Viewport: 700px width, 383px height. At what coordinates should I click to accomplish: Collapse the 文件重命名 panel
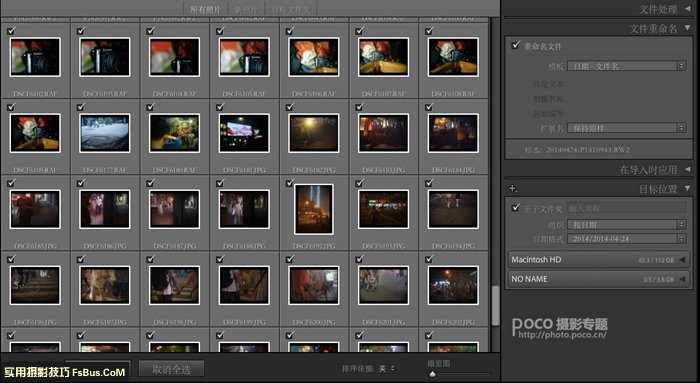[x=688, y=28]
